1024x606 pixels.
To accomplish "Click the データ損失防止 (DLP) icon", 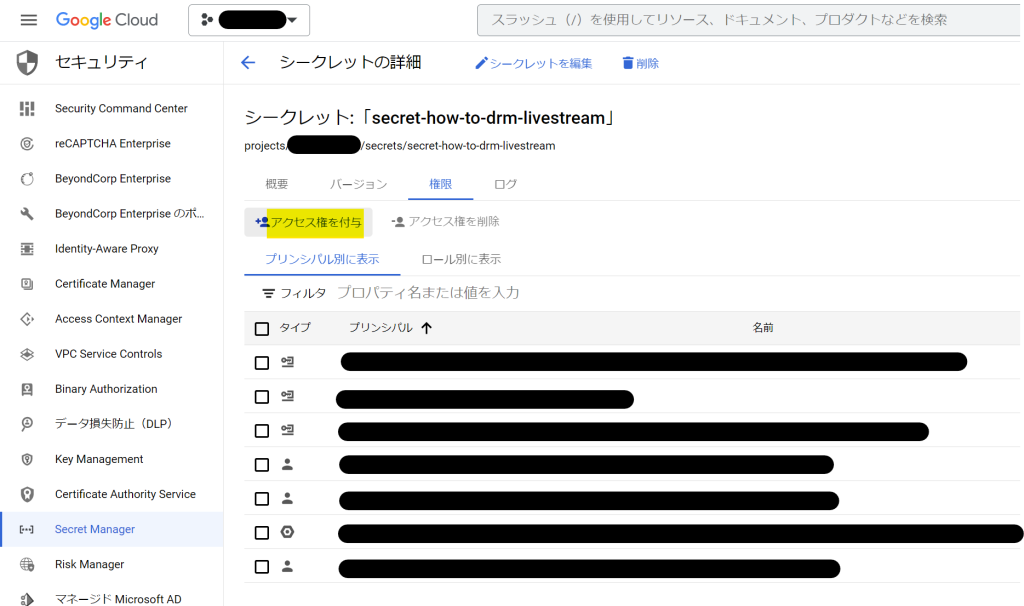I will pos(27,424).
